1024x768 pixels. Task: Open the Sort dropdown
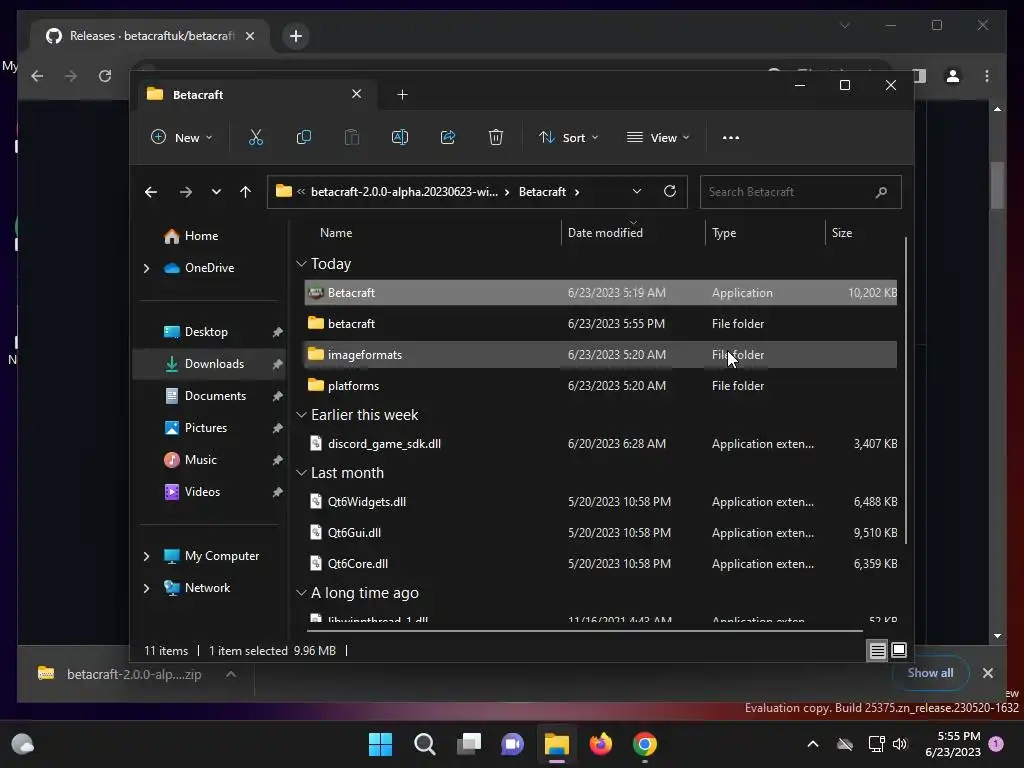coord(568,138)
